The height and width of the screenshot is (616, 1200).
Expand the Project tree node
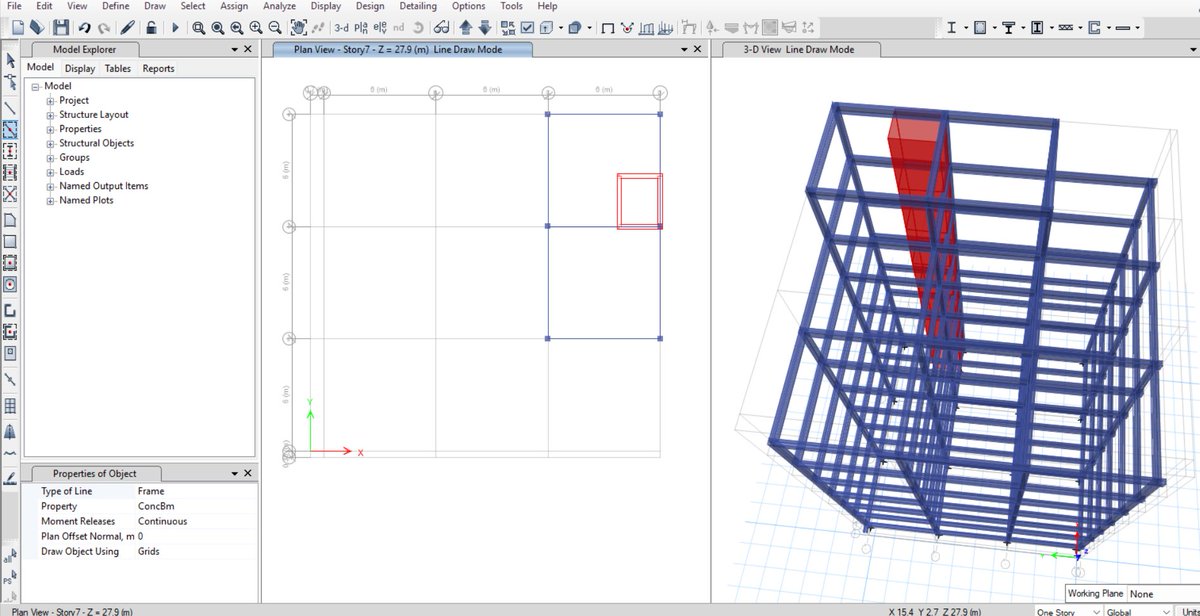[x=50, y=101]
